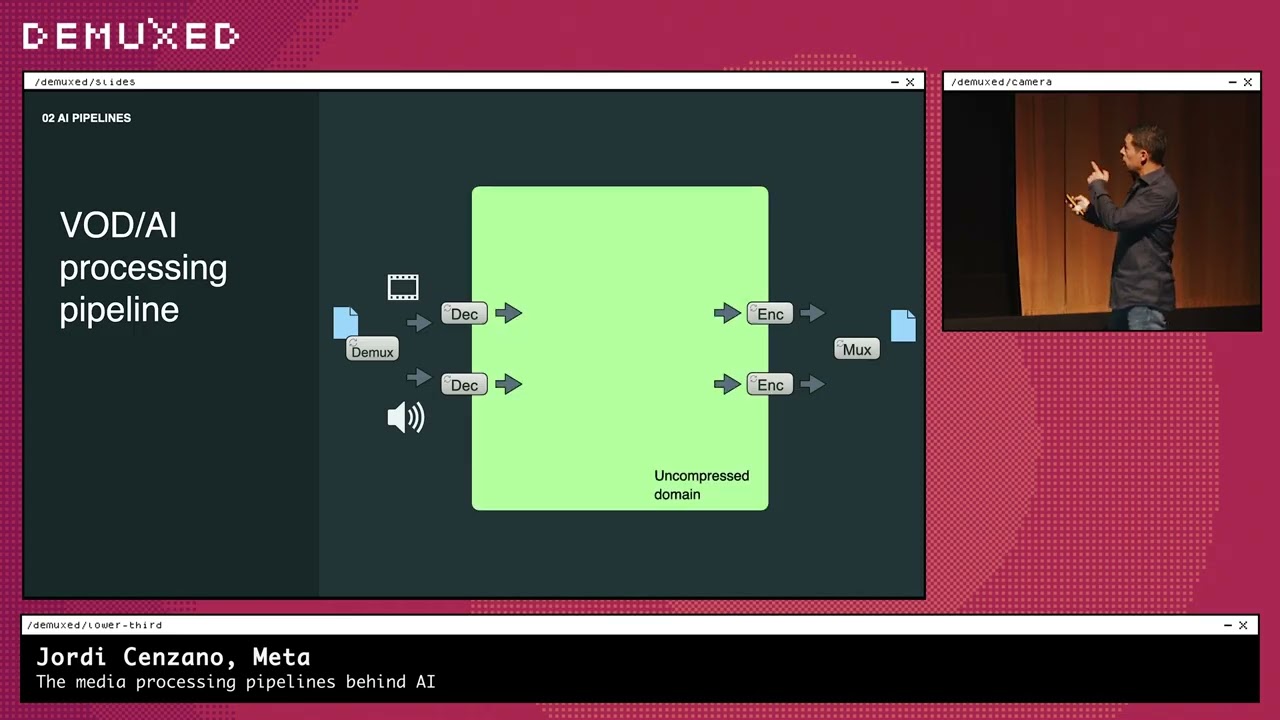This screenshot has height=720, width=1280.
Task: Click the lower Dec block near speaker
Action: [464, 385]
